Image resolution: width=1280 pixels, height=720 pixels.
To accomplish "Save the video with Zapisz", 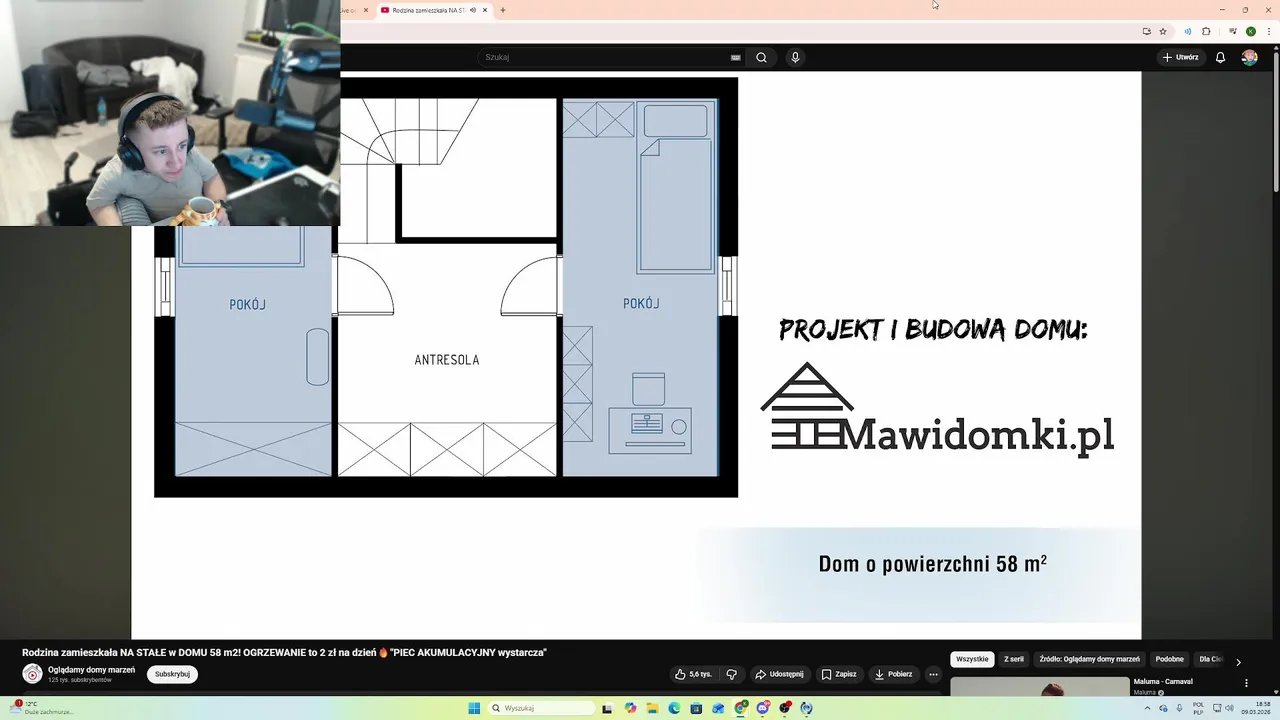I will pos(838,674).
